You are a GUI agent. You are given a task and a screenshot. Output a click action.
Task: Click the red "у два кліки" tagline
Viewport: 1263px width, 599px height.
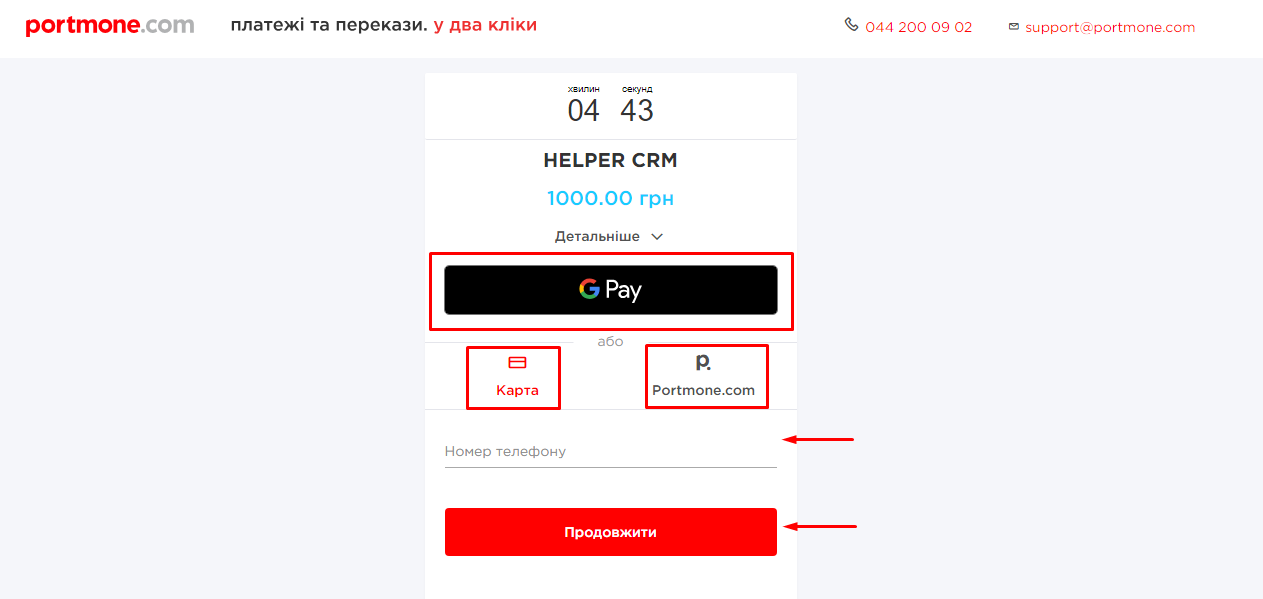coord(485,25)
